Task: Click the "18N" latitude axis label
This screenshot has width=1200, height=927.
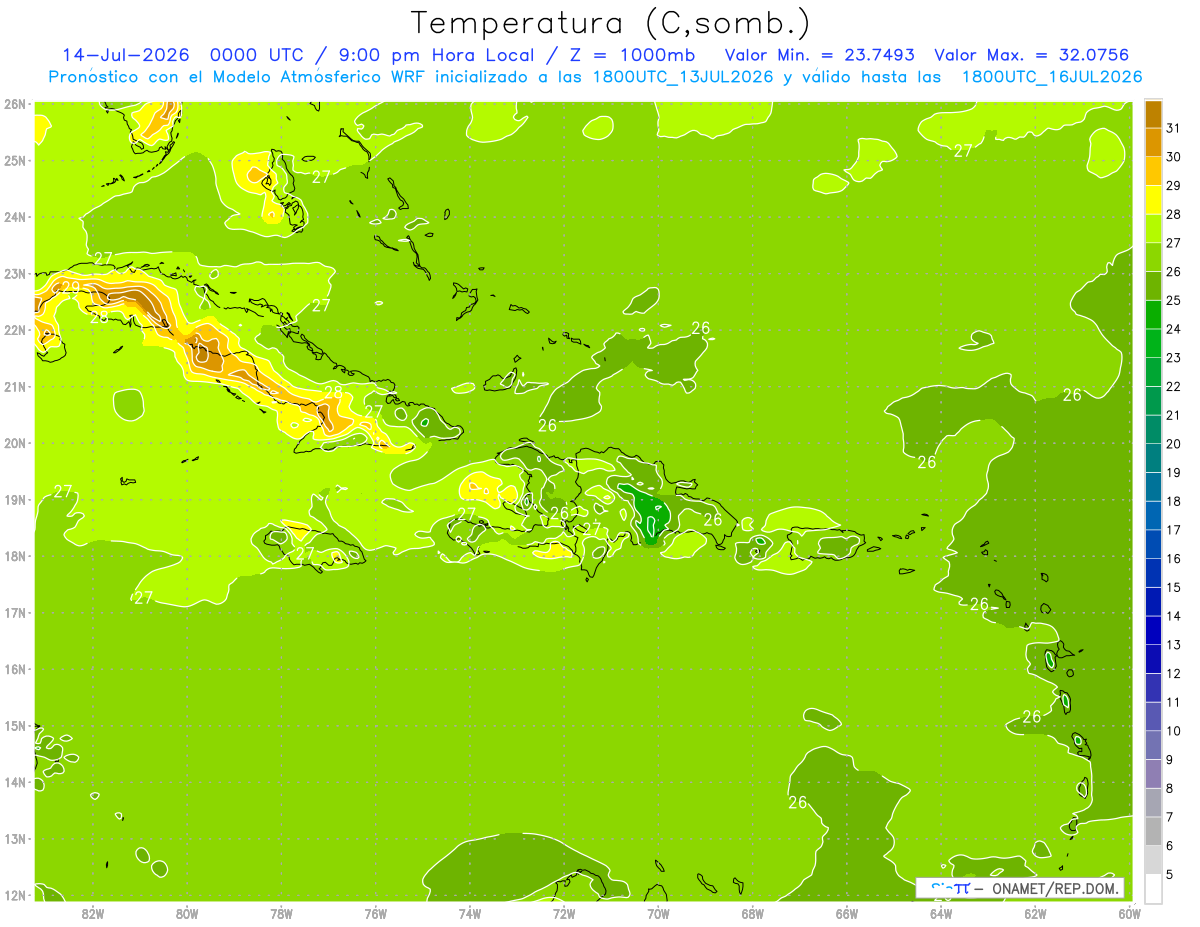Action: click(x=15, y=556)
